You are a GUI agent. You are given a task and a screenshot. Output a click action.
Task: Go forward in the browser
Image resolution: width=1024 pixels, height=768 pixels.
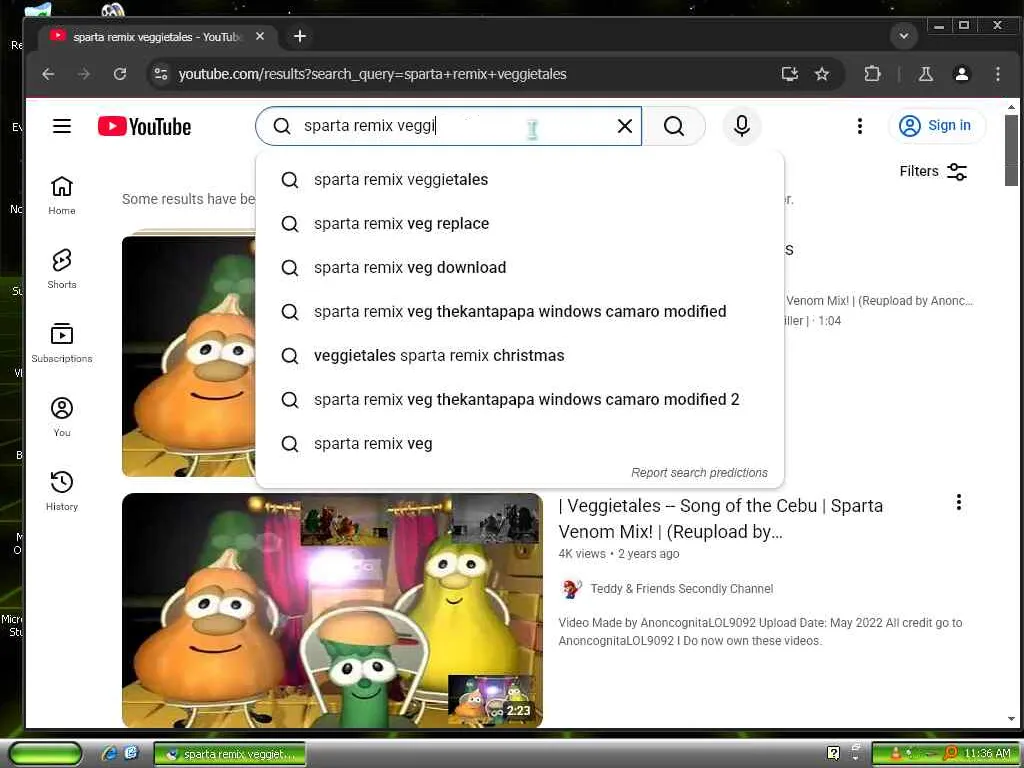(84, 74)
